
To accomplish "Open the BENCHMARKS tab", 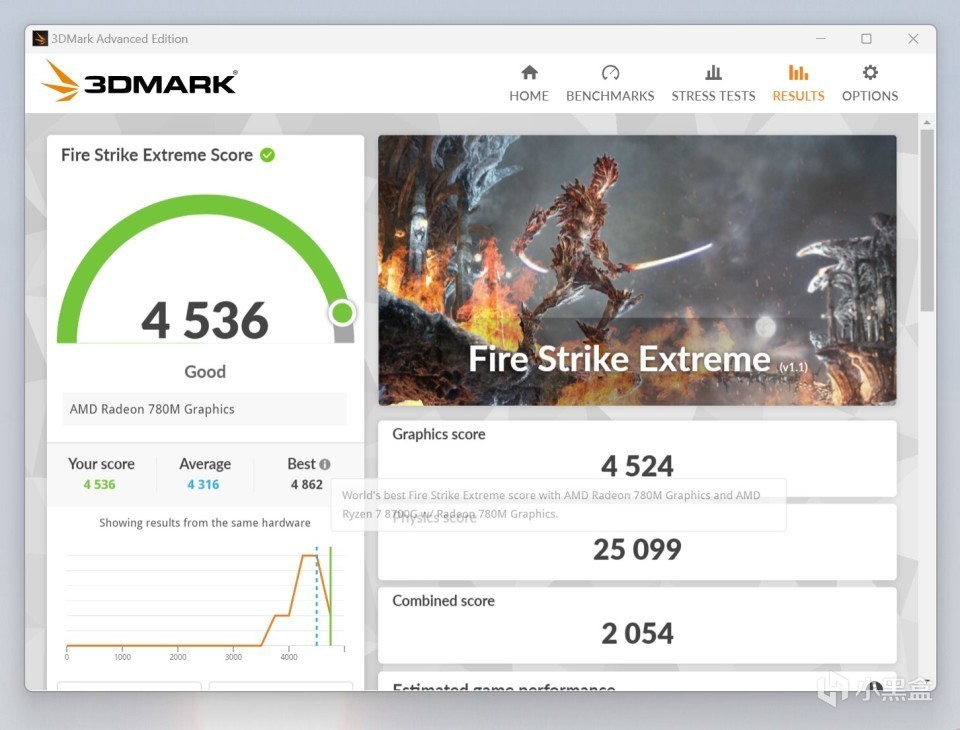I will (610, 83).
